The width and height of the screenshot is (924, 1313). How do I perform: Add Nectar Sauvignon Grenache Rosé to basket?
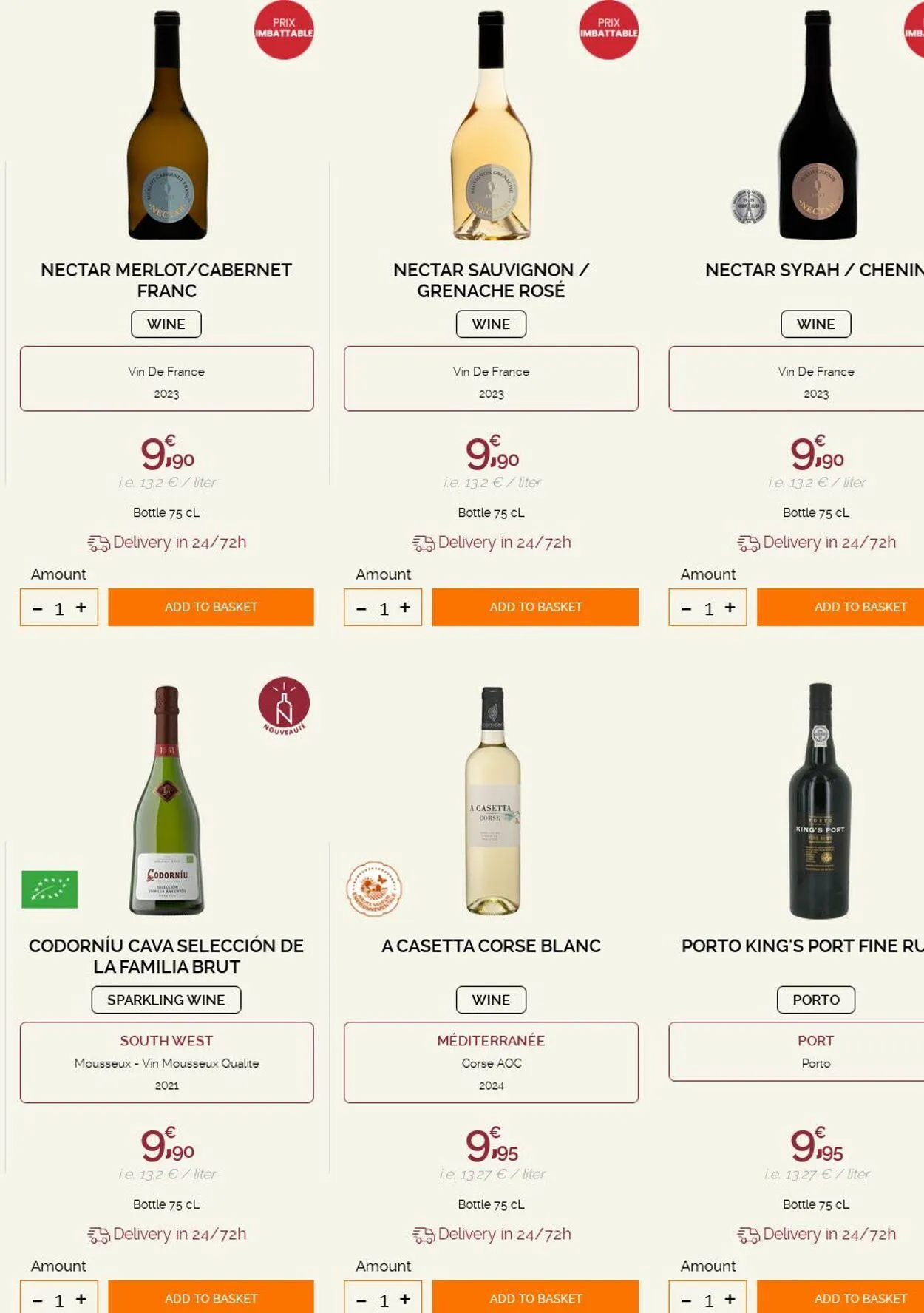click(535, 607)
